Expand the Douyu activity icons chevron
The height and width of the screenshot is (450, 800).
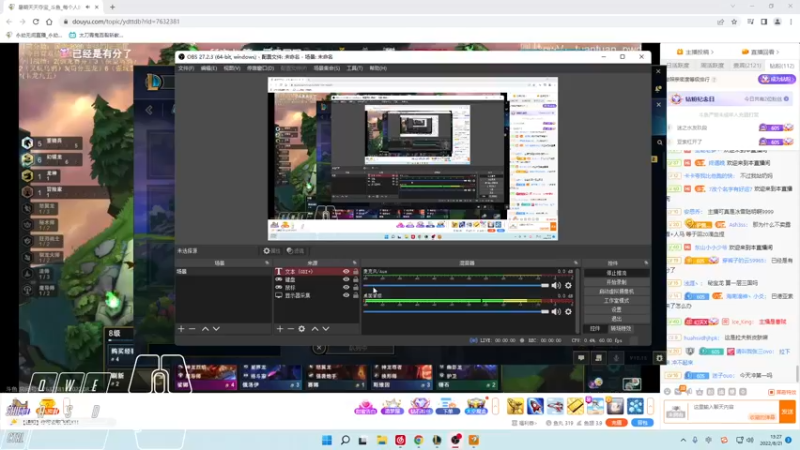[495, 406]
